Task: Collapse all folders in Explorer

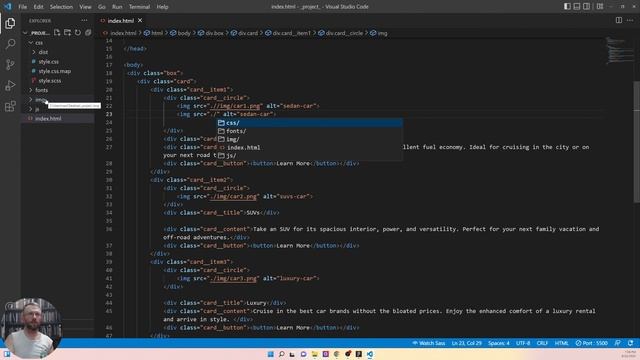Action: (x=88, y=33)
